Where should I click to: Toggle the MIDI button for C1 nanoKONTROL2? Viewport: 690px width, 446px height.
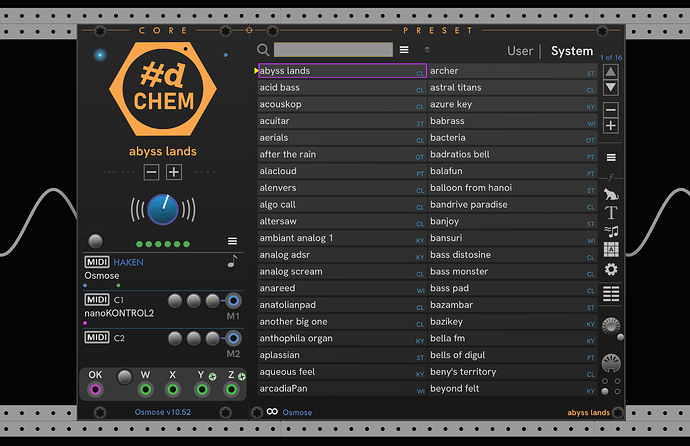point(96,300)
